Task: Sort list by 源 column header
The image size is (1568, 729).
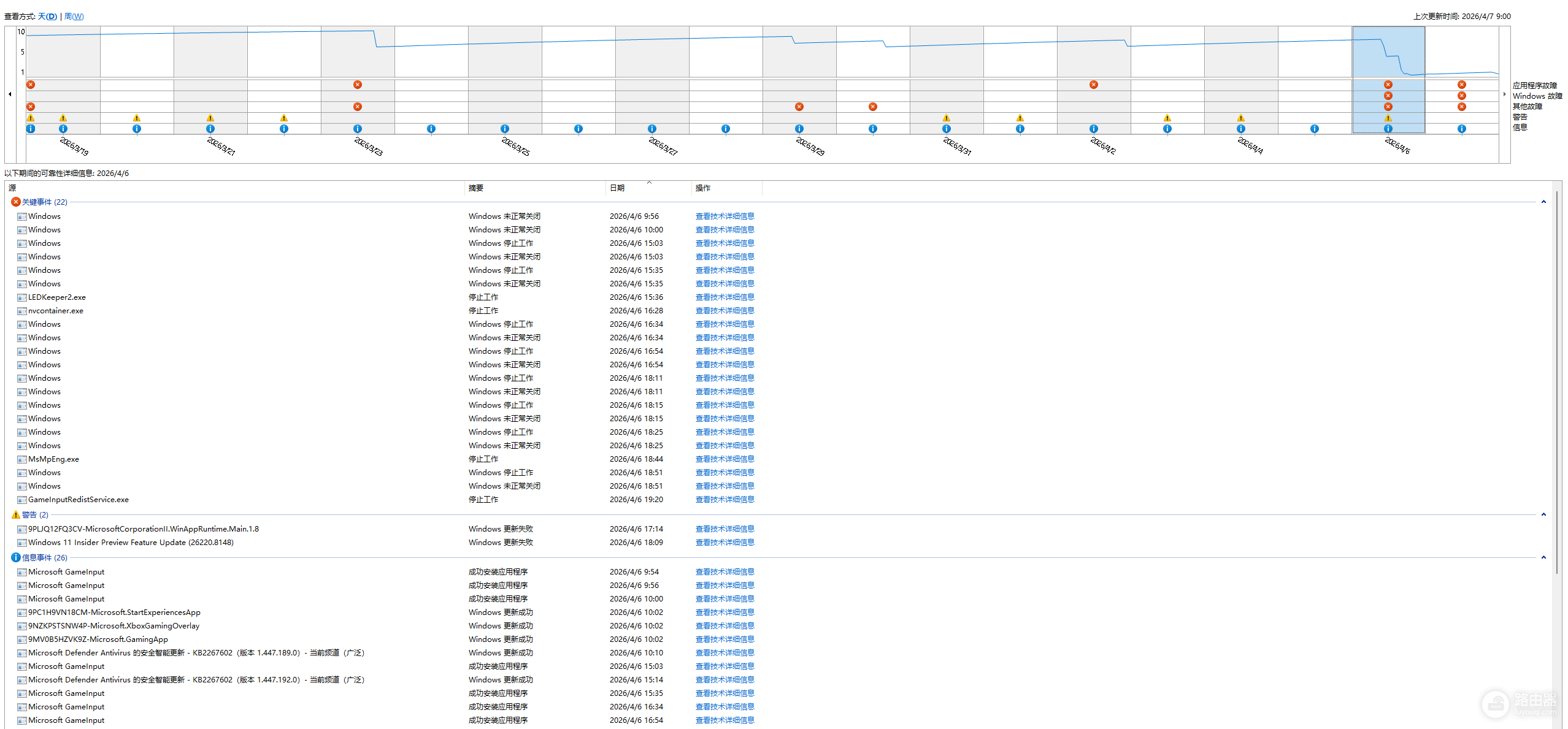Action: pos(235,188)
